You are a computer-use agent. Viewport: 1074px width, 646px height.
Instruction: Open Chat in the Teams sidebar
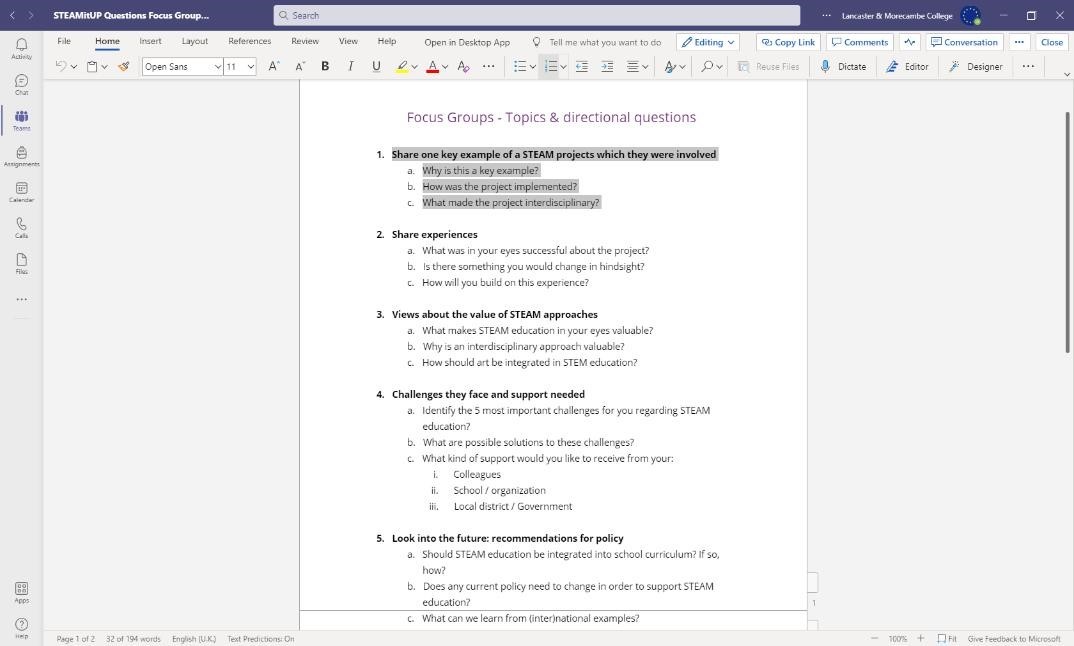click(21, 84)
